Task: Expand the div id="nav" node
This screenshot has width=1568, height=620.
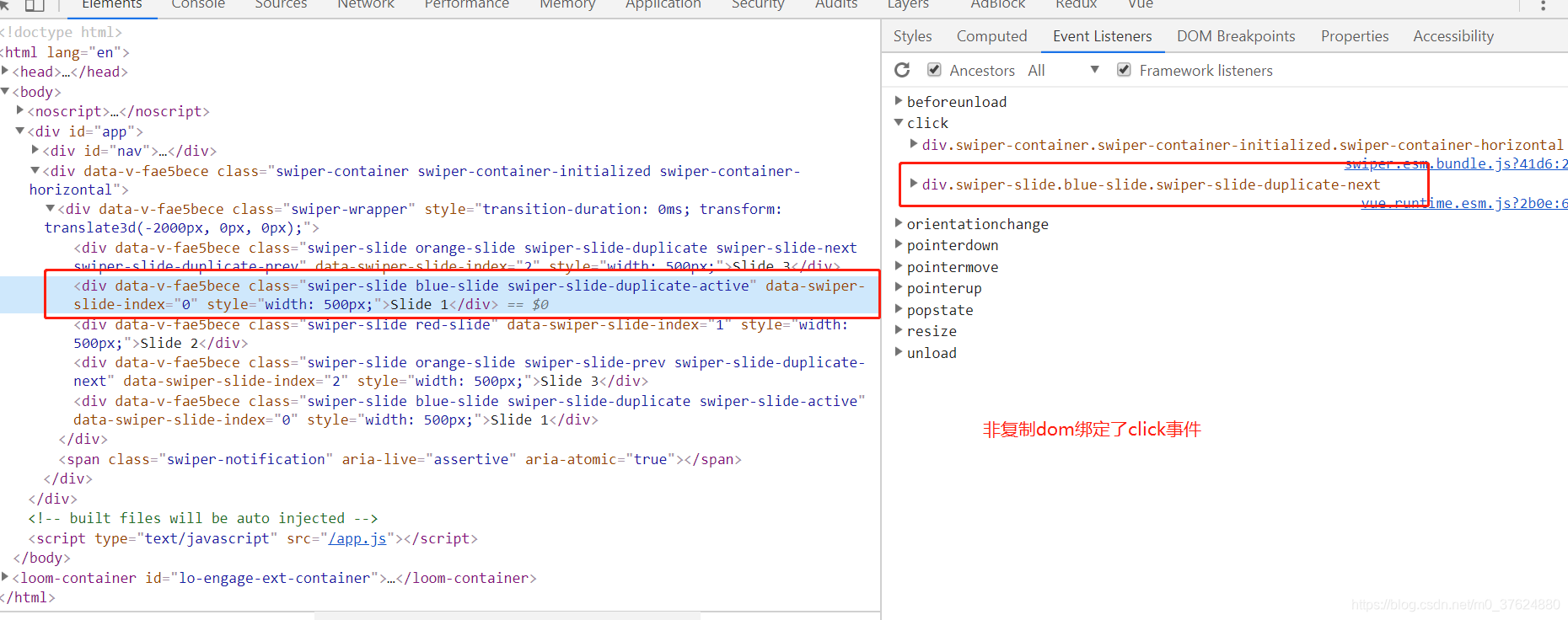Action: click(35, 150)
